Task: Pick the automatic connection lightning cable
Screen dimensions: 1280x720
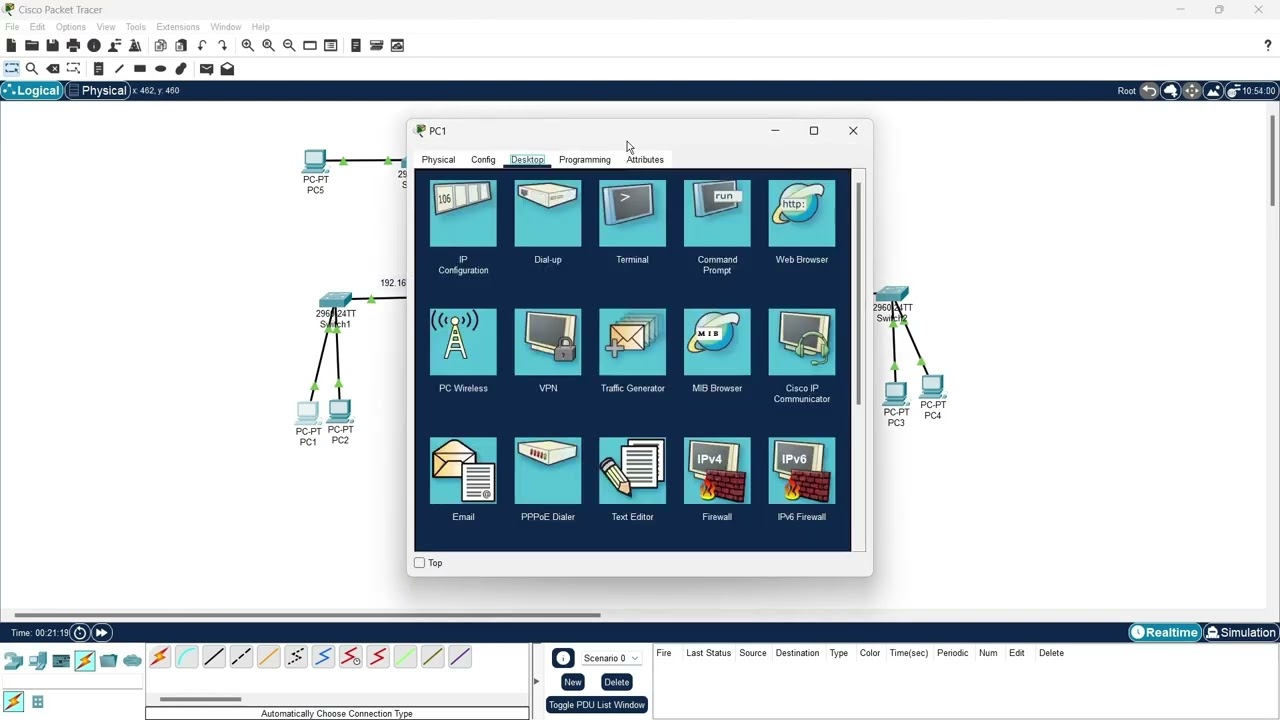Action: tap(159, 657)
